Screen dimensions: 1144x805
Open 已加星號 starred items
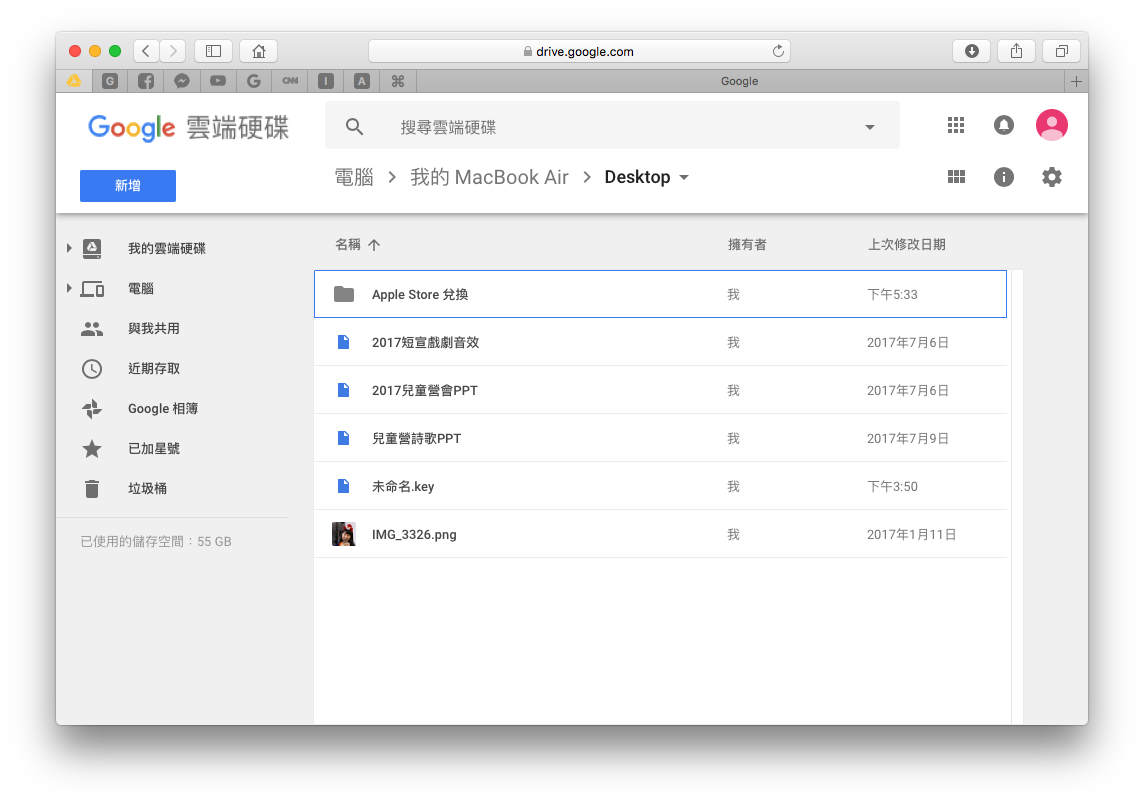point(153,448)
